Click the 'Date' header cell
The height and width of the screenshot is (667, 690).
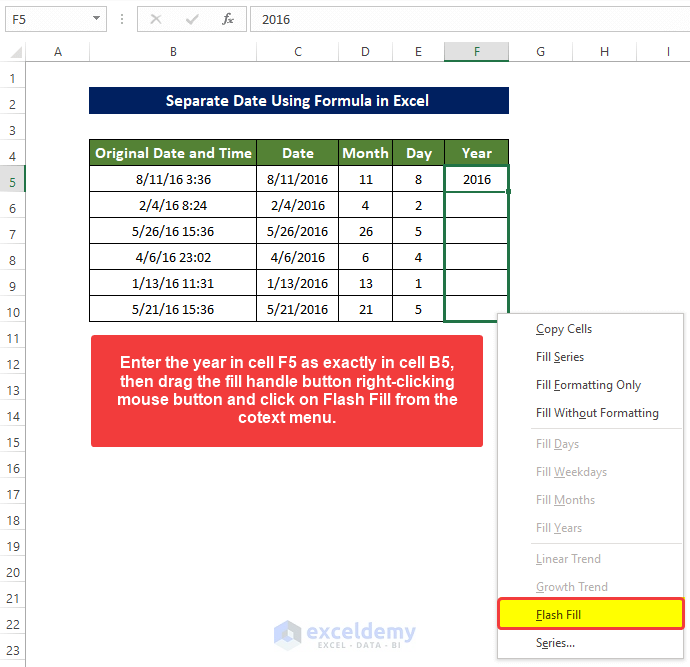(297, 153)
